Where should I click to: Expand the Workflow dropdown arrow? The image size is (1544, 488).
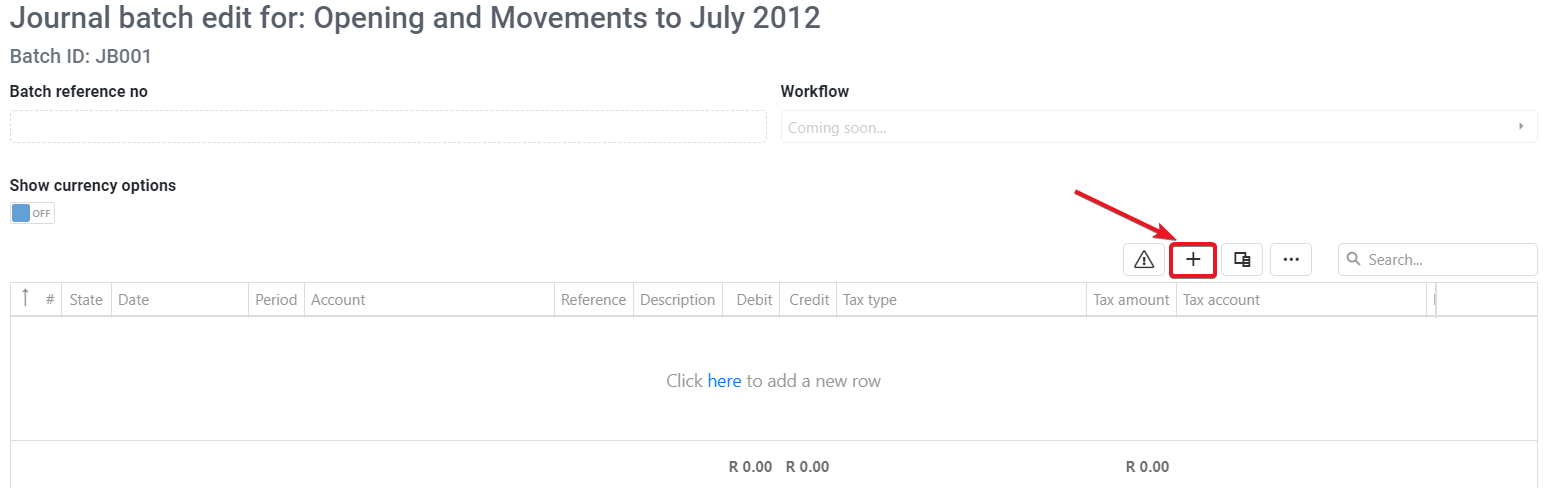pos(1521,127)
